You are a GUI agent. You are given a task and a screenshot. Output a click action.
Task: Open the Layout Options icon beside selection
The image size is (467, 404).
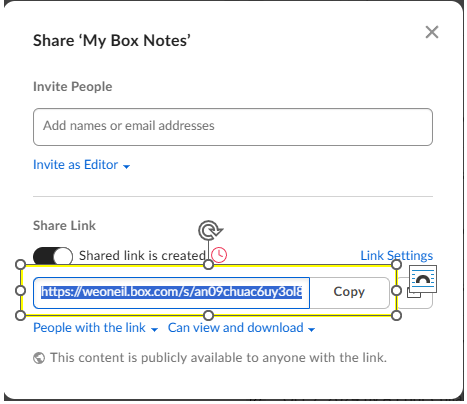423,279
